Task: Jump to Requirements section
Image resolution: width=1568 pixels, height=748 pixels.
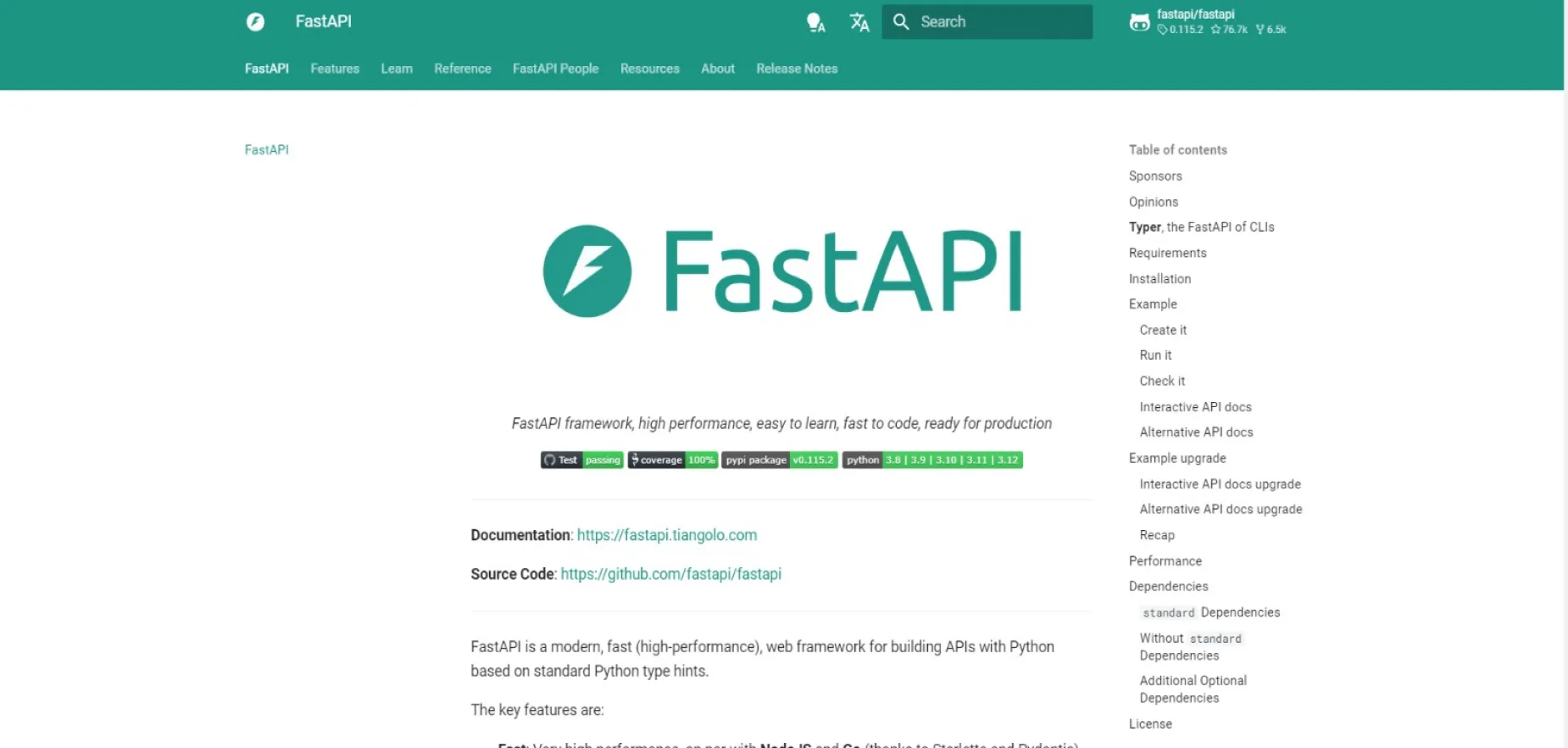Action: [x=1168, y=253]
